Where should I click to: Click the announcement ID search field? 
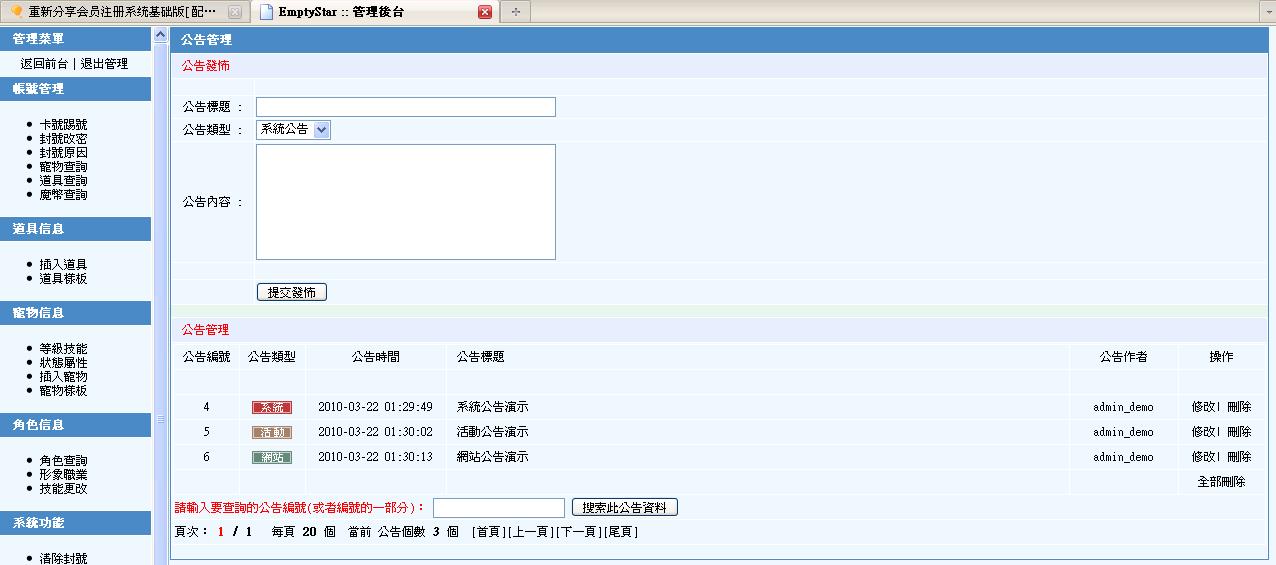click(x=498, y=508)
